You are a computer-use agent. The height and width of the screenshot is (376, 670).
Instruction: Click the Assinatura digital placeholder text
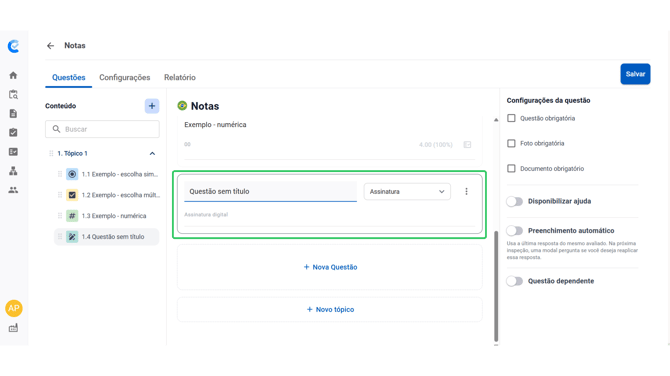(206, 214)
